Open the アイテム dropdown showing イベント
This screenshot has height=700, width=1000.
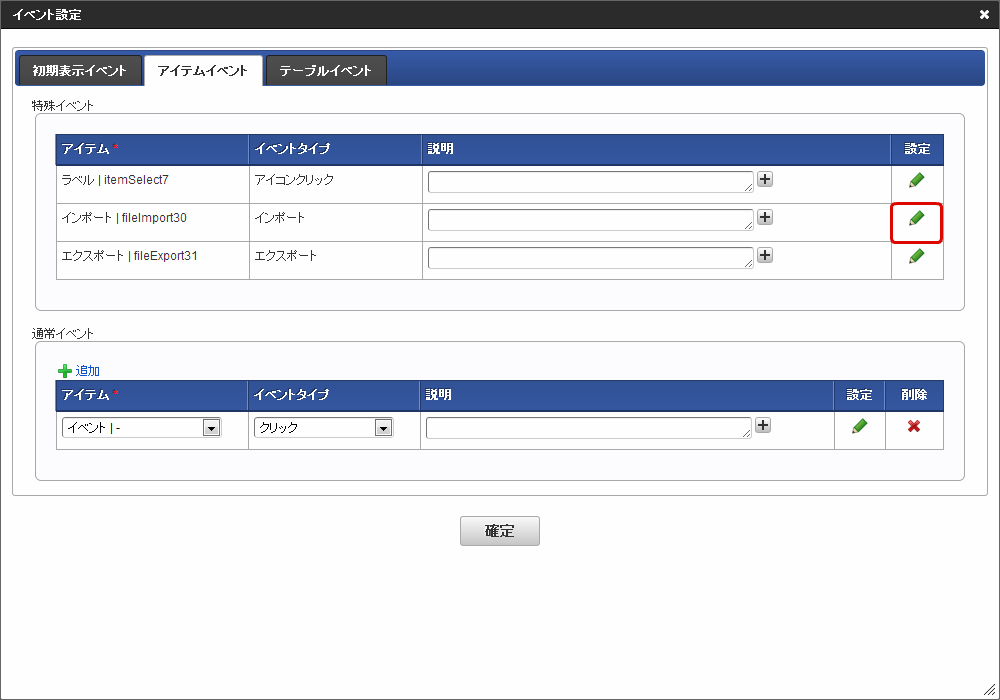click(141, 428)
